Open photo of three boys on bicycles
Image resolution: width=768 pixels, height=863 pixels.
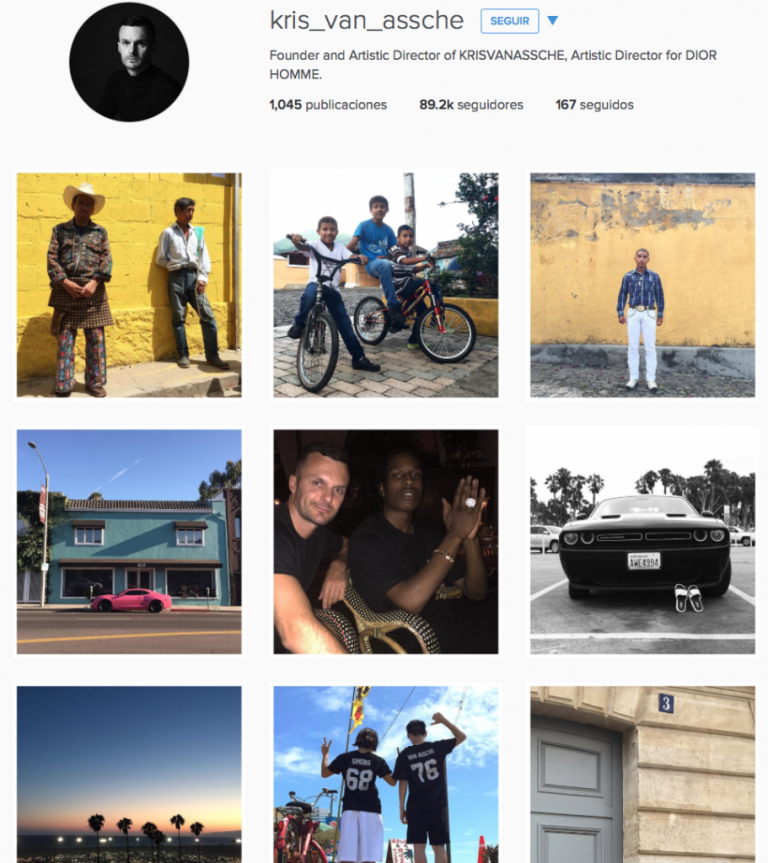pos(386,285)
